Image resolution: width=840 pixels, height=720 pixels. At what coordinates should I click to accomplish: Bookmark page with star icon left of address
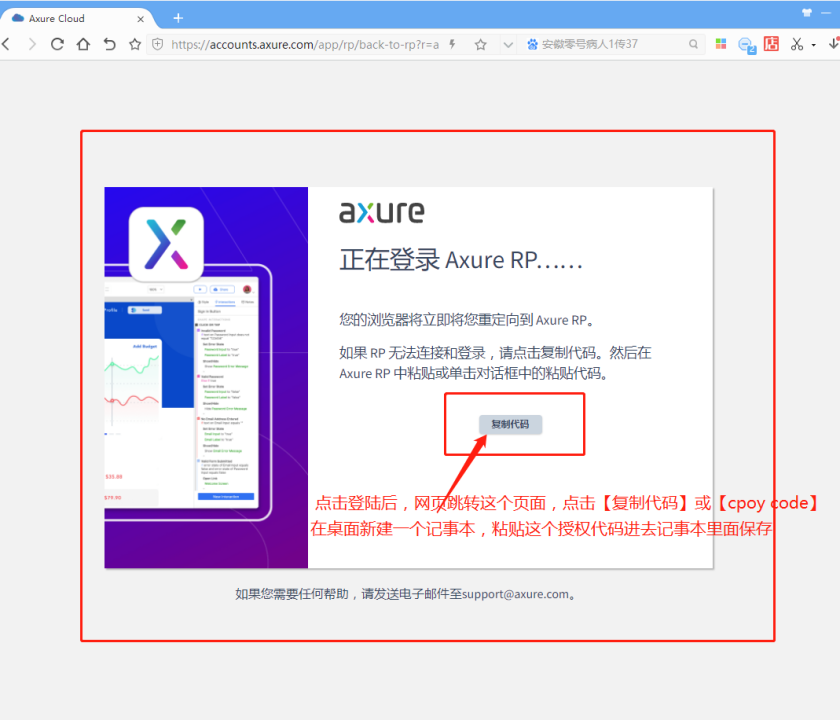point(135,44)
